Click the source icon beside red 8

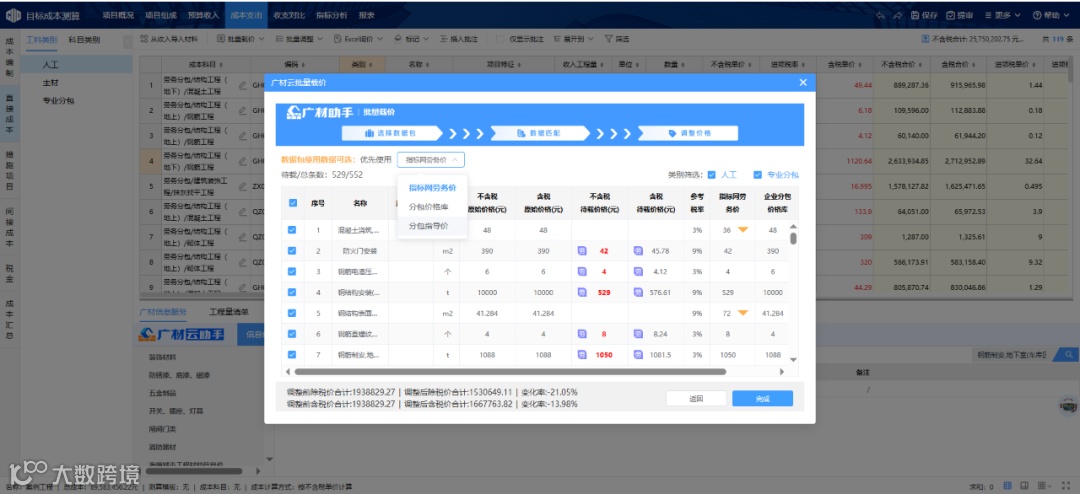coord(582,333)
